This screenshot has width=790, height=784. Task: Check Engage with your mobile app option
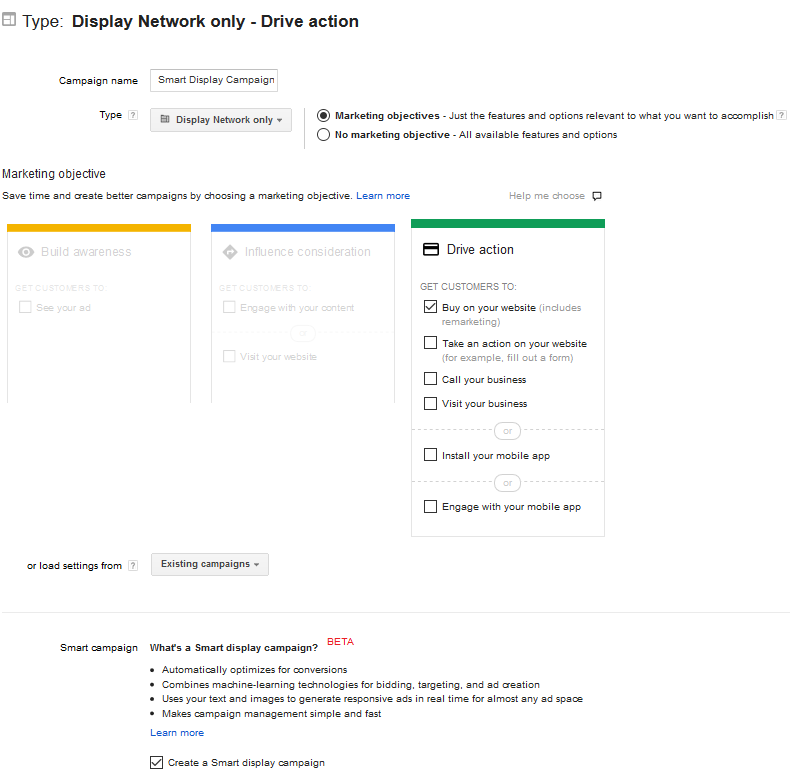coord(430,506)
